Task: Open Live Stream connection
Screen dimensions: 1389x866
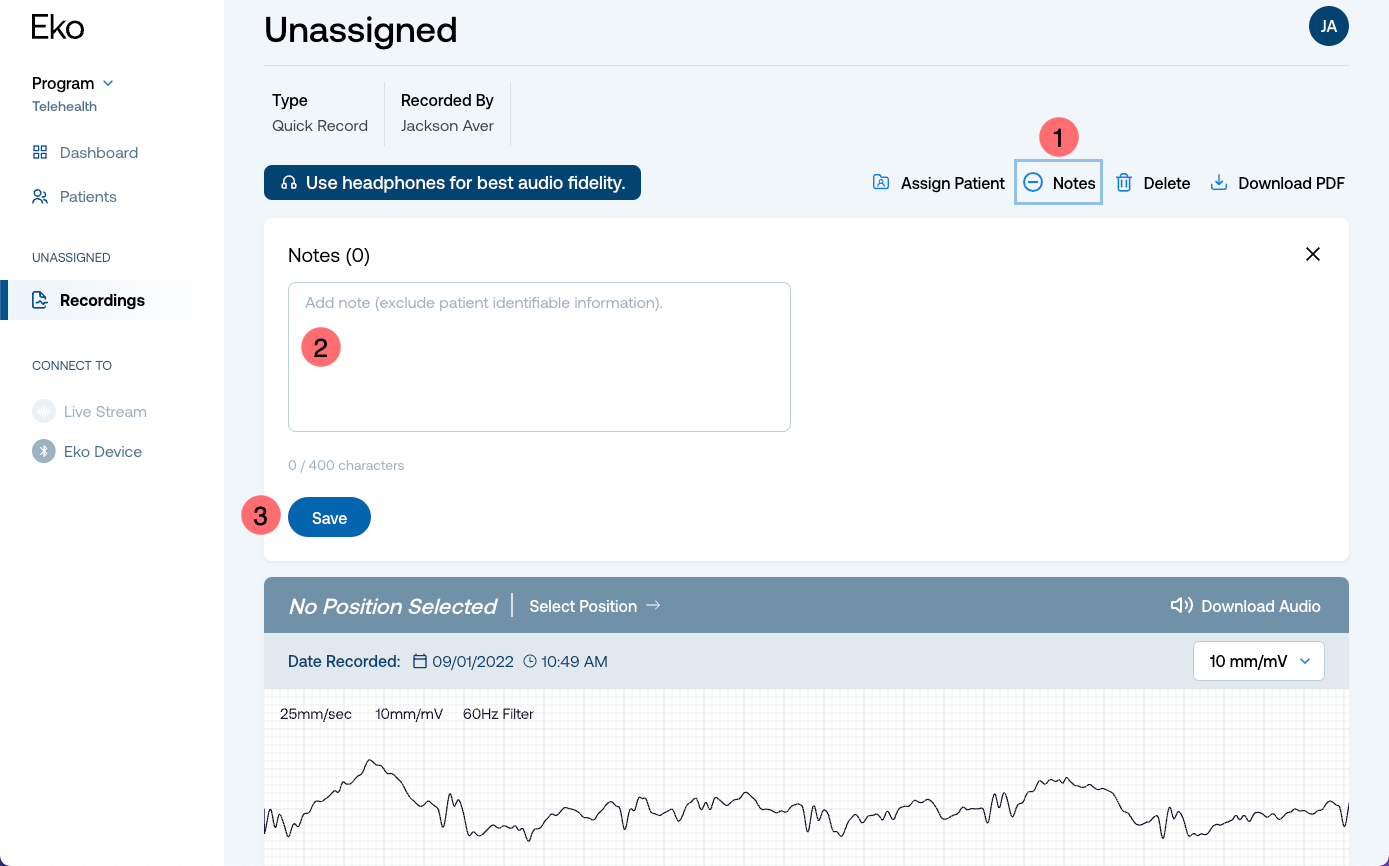Action: (x=89, y=412)
